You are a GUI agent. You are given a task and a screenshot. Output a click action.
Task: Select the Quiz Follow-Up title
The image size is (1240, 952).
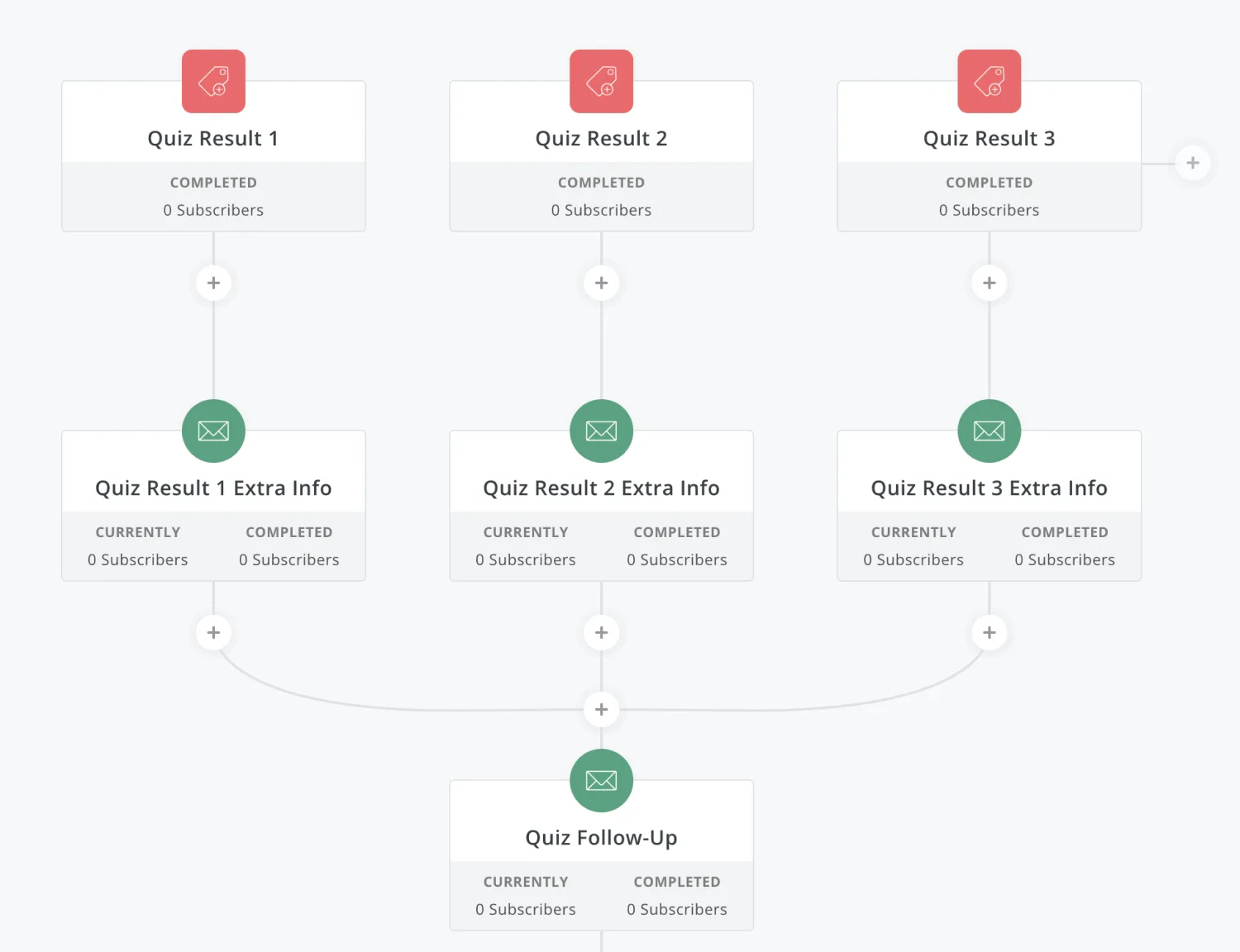pos(601,837)
